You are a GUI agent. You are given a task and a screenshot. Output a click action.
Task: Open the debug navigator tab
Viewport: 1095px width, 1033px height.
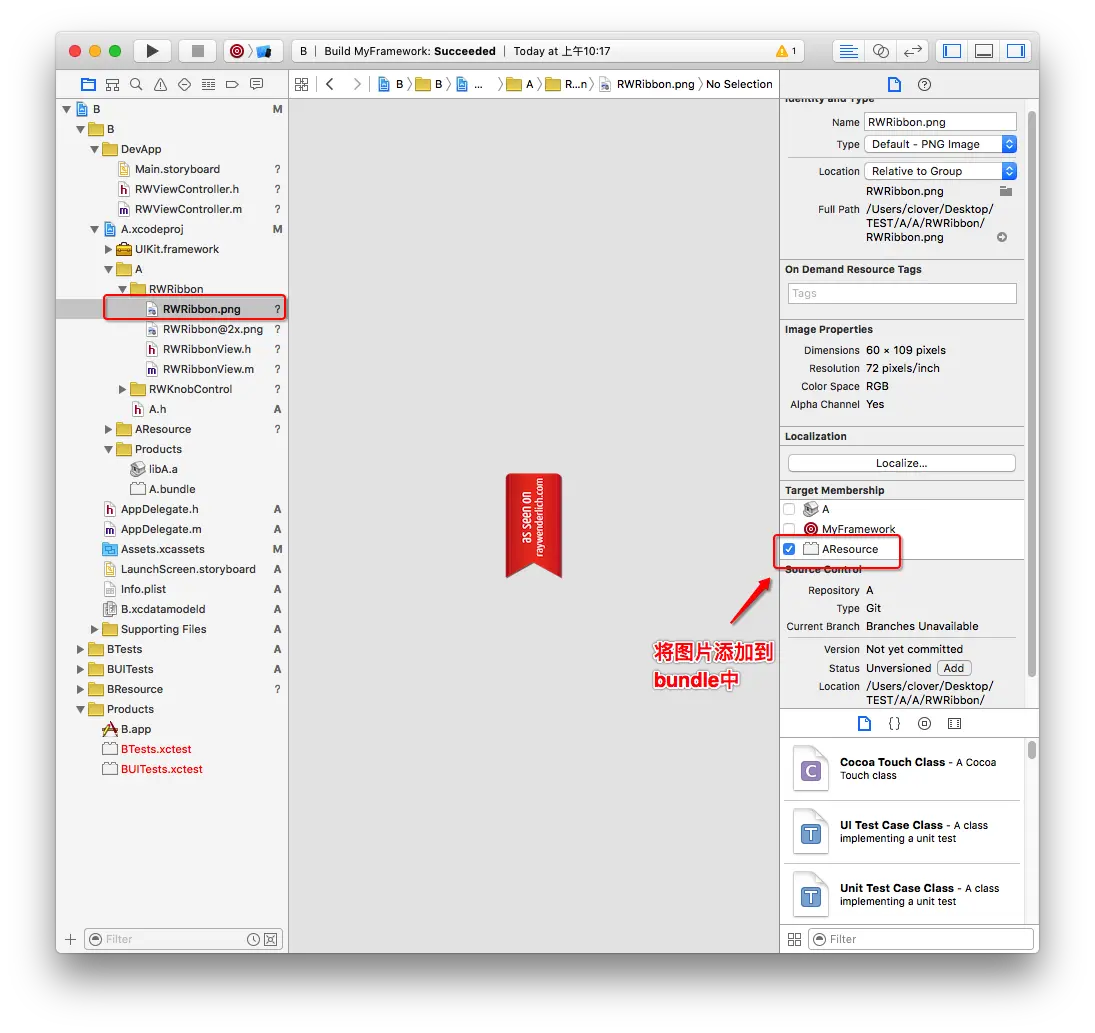(x=208, y=85)
